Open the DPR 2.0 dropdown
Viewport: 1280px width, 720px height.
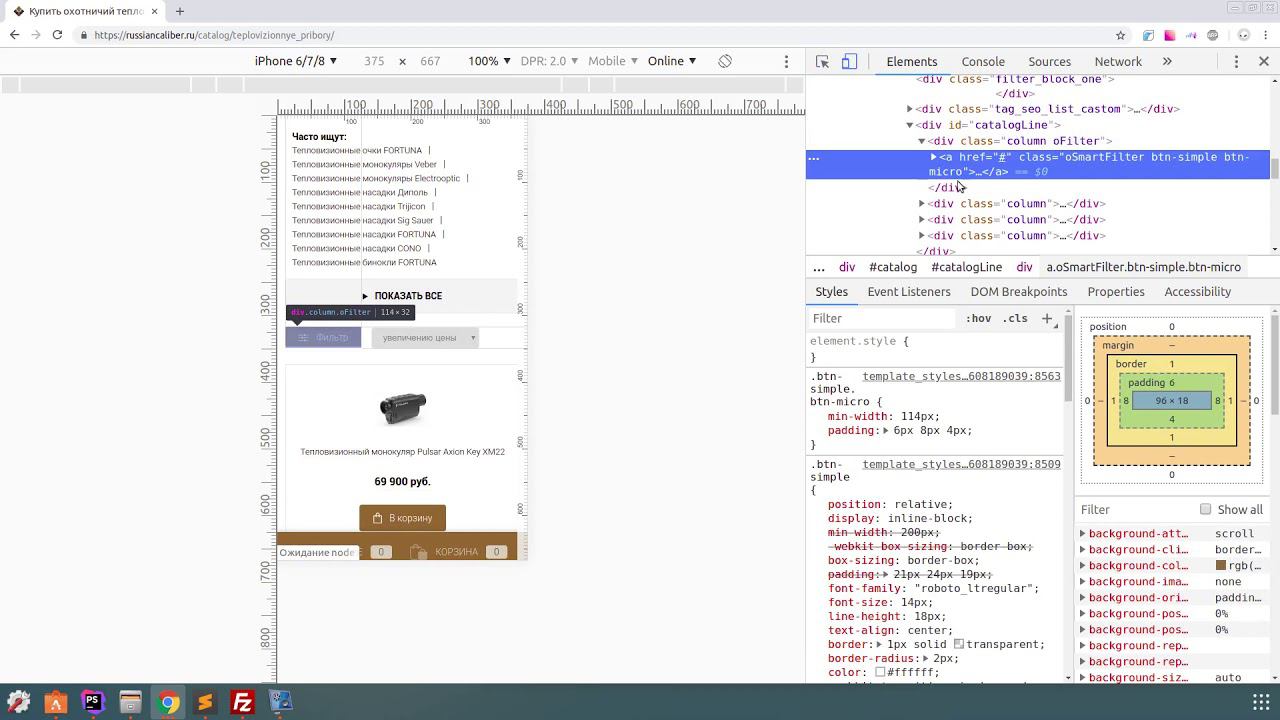549,61
